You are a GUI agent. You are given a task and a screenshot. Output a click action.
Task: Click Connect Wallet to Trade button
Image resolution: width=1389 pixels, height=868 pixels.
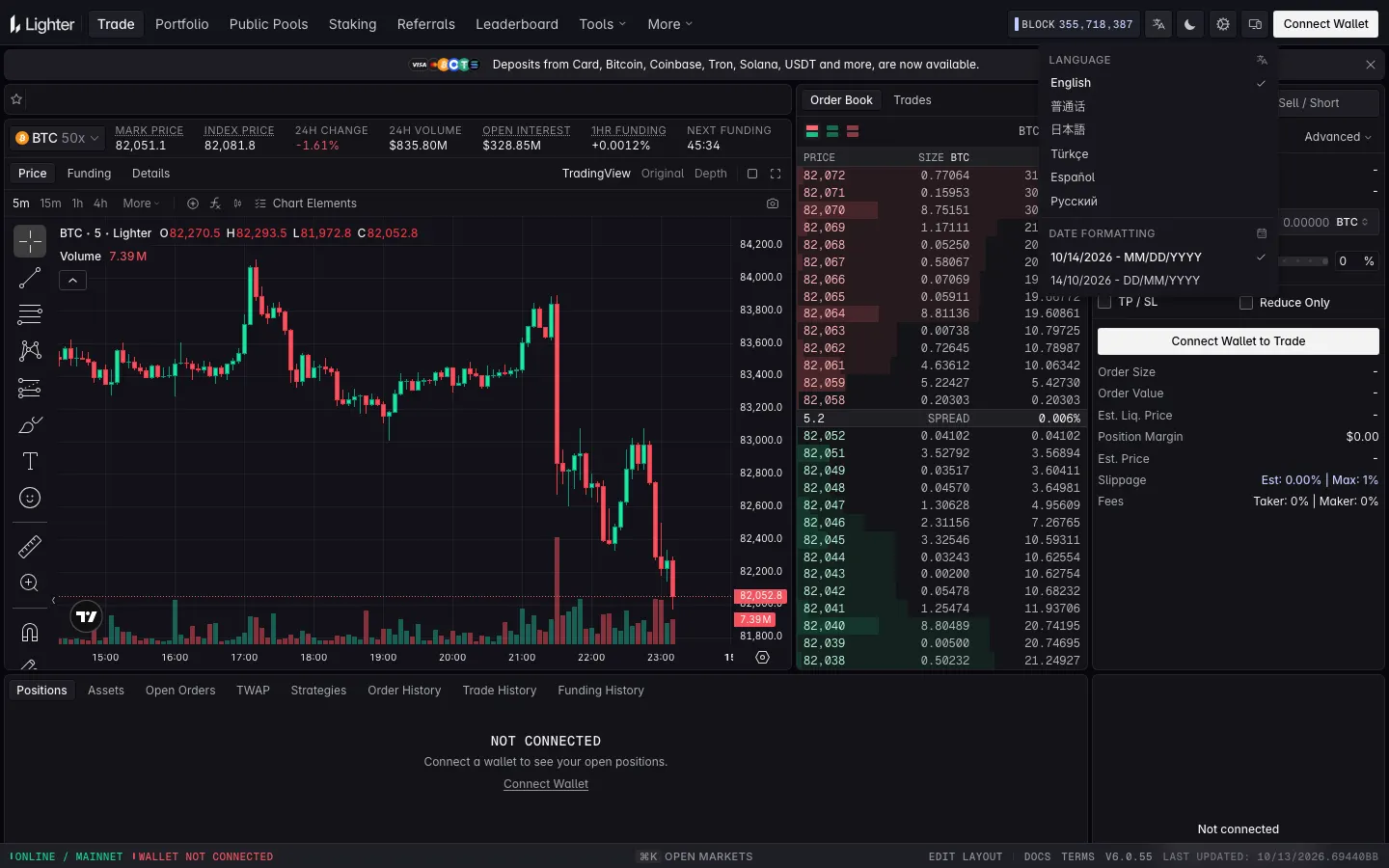[x=1239, y=341]
